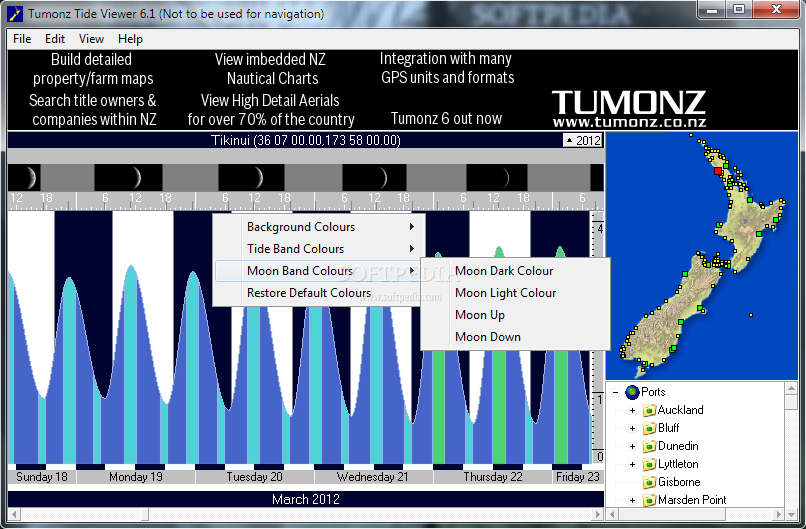This screenshot has height=529, width=806.
Task: Click the Bluff folder icon
Action: tap(649, 428)
